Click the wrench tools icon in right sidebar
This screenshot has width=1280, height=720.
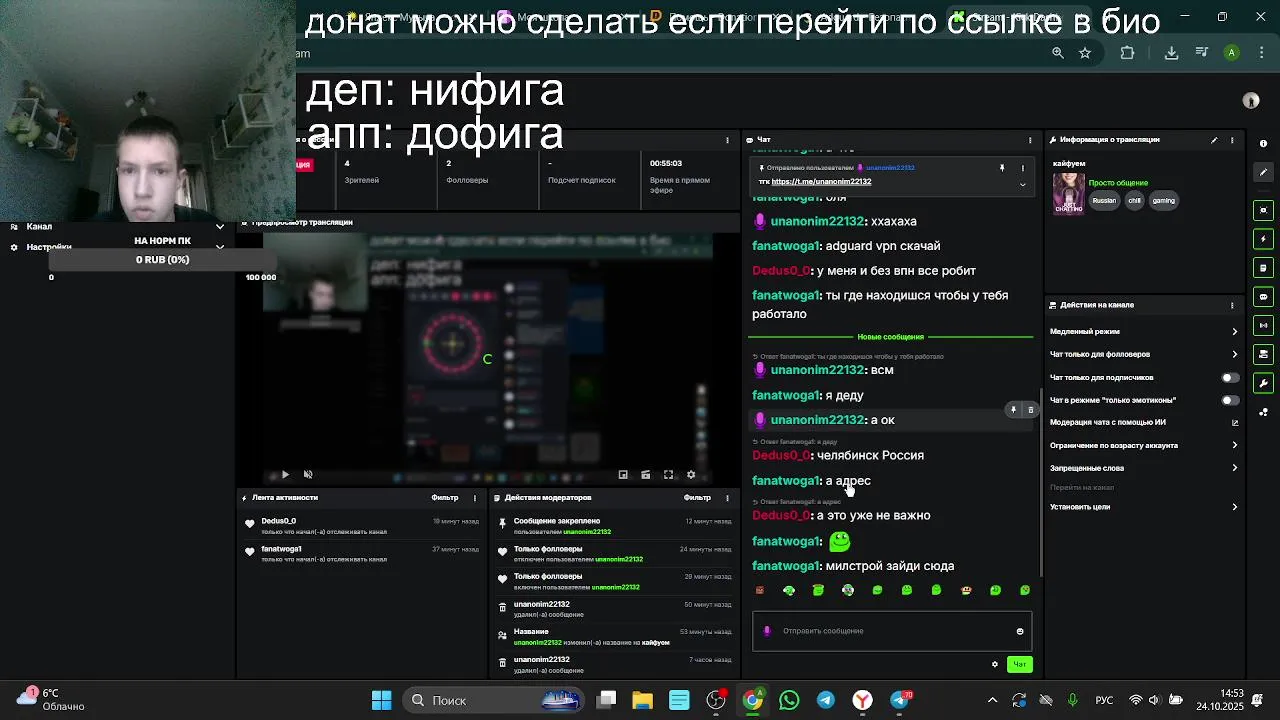pos(1263,383)
